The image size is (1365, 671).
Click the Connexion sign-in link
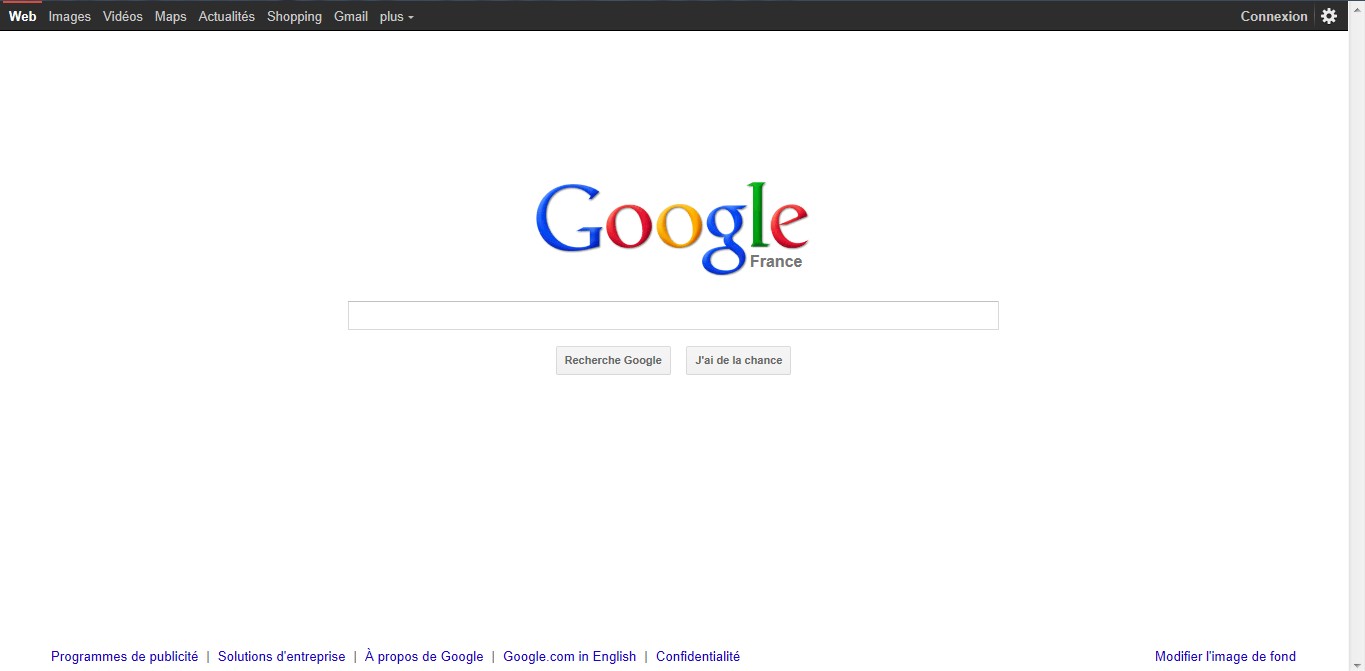[x=1274, y=16]
